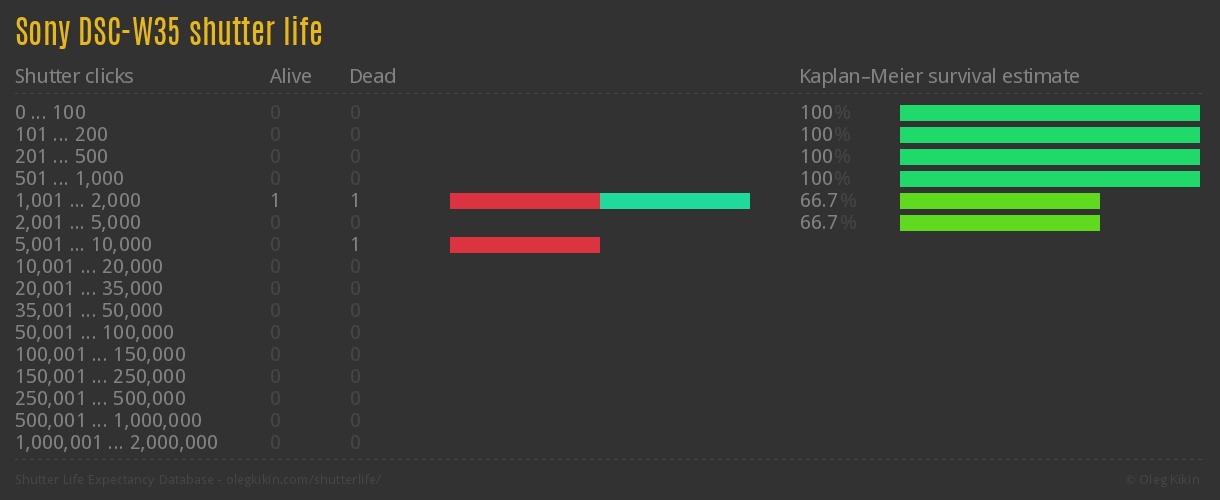Click the survival bar for 0 … 100 clicks
The height and width of the screenshot is (500, 1220).
1049,113
